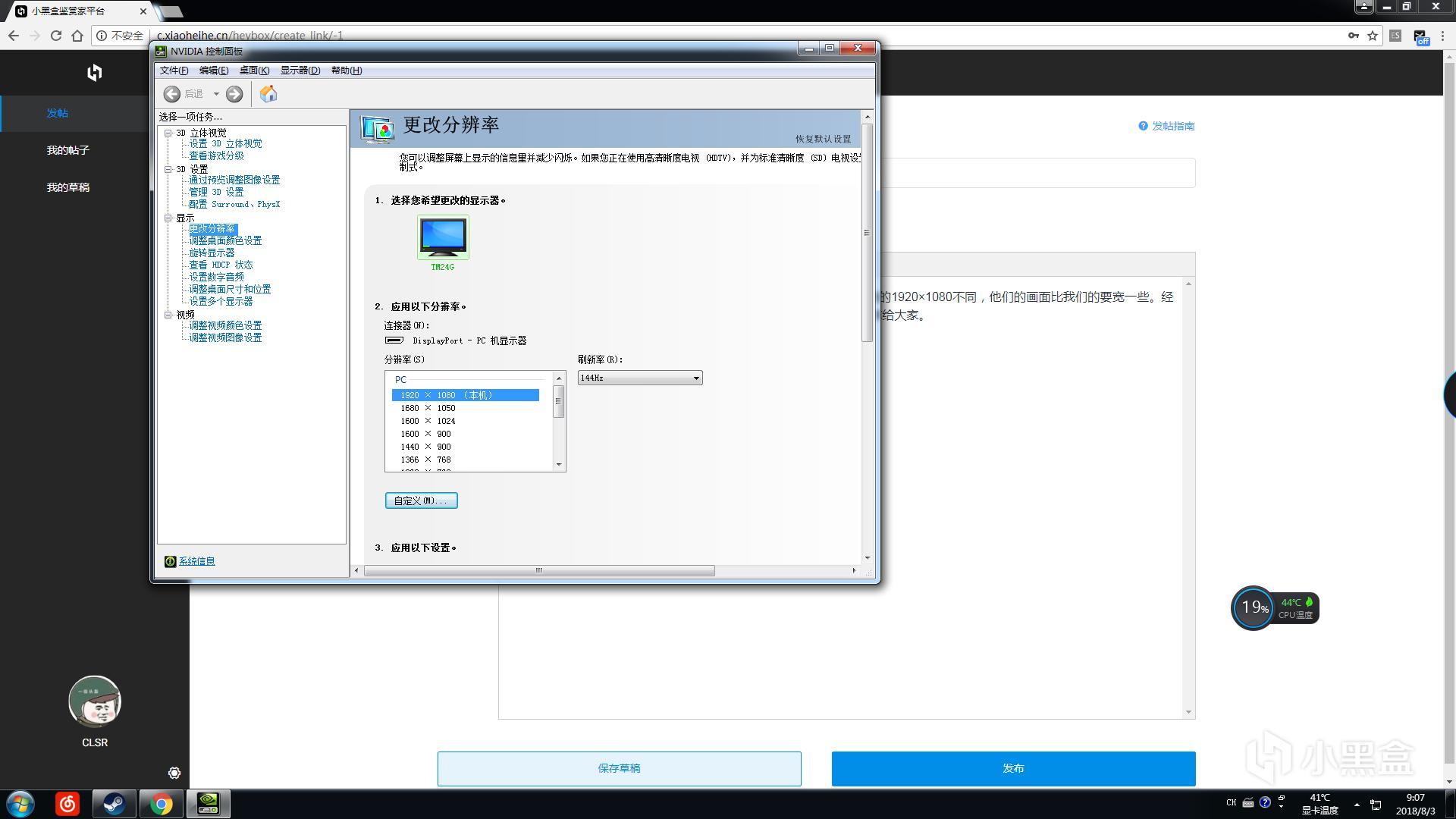Select 更改分辨率 in task tree
The height and width of the screenshot is (819, 1456).
point(212,228)
